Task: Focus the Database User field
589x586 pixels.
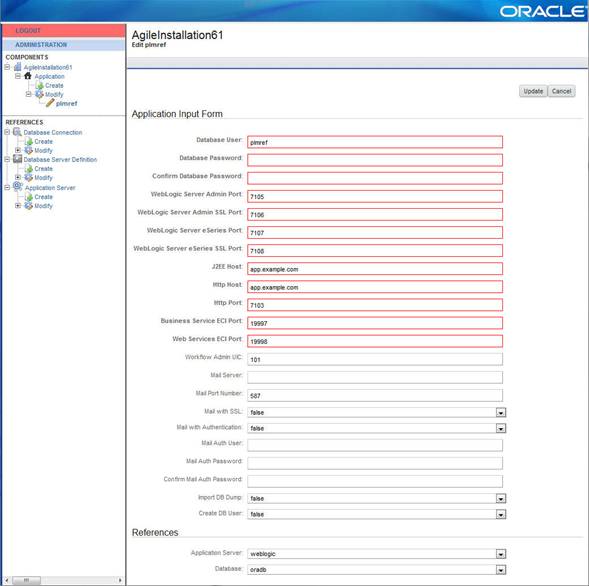Action: pyautogui.click(x=375, y=142)
